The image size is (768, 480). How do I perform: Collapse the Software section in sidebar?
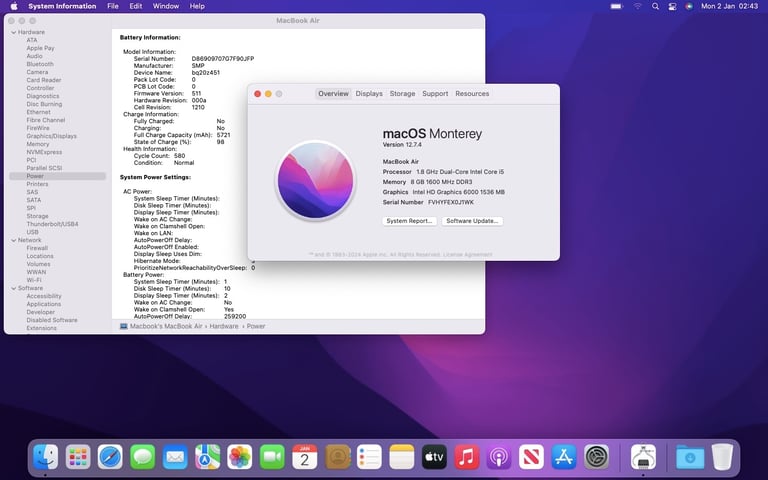pos(14,288)
